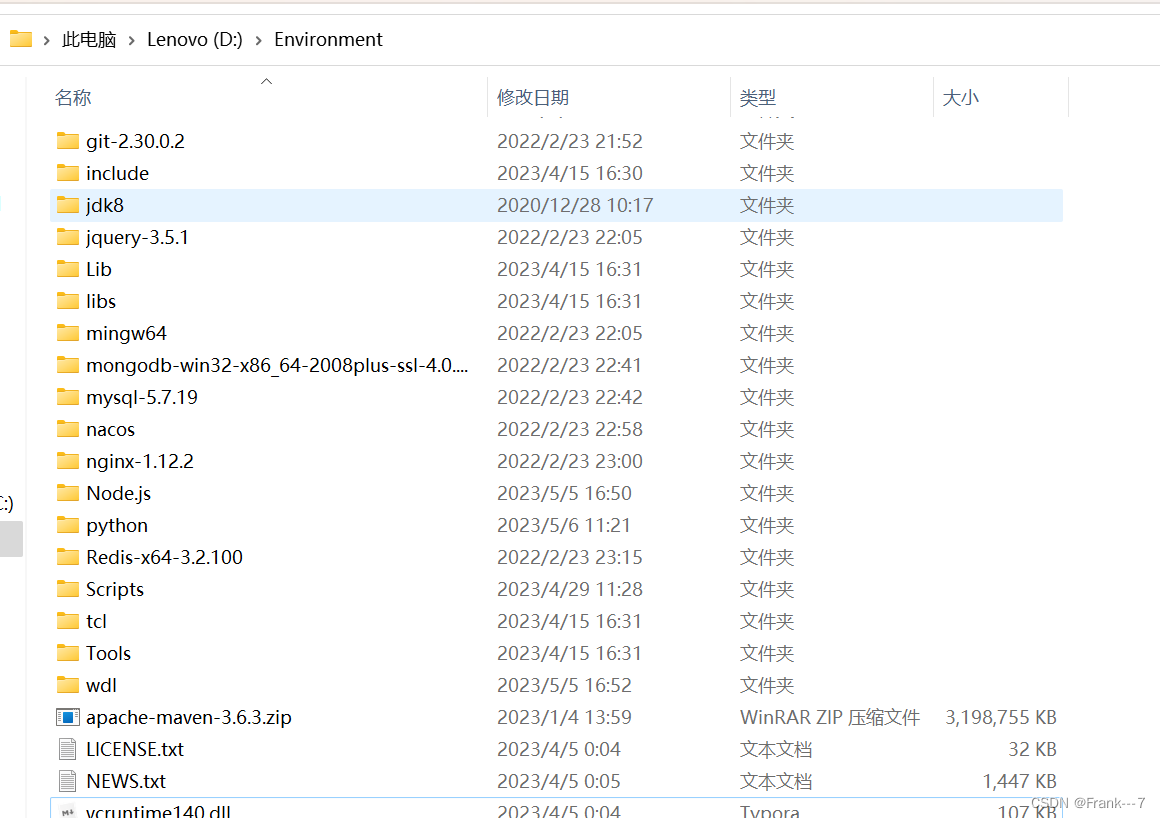Select the LICENSE.txt file name

135,749
